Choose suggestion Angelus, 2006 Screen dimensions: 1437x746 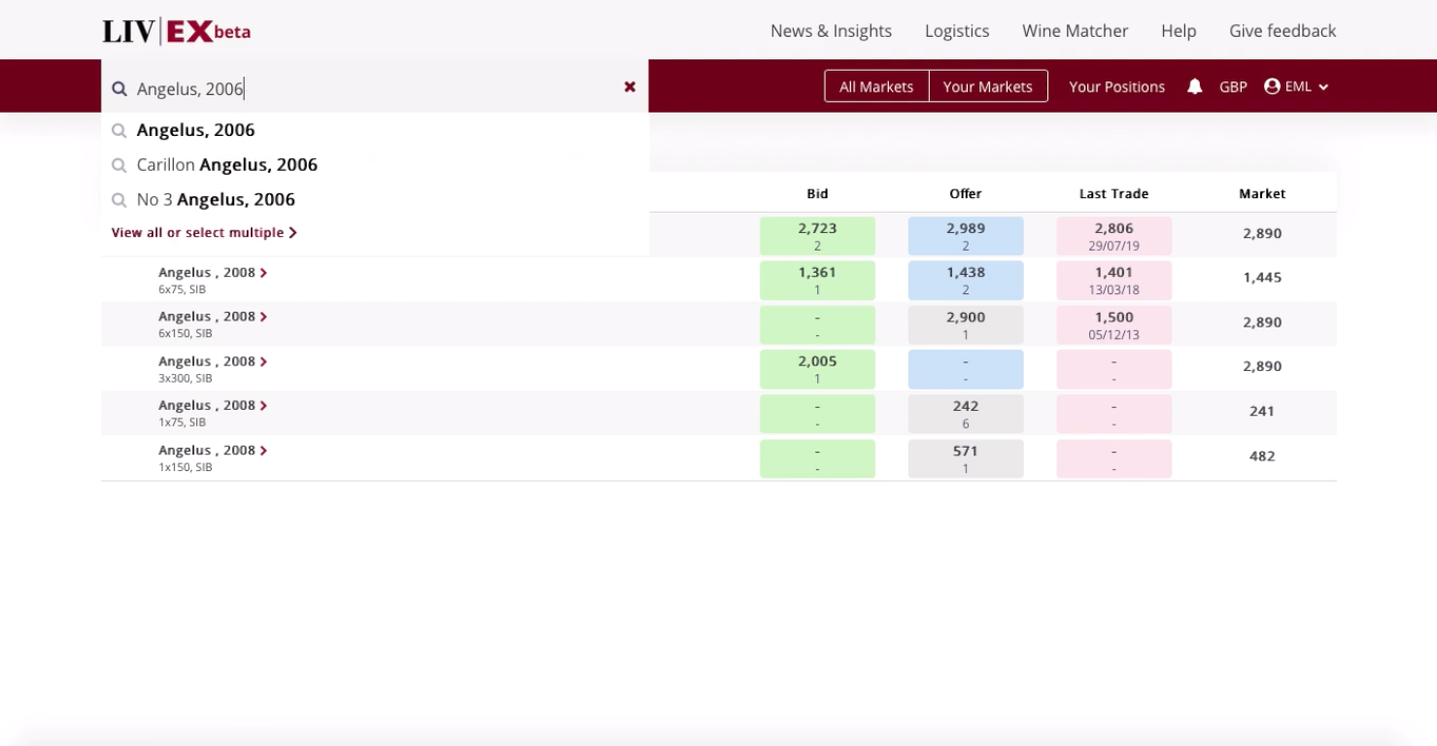[196, 130]
